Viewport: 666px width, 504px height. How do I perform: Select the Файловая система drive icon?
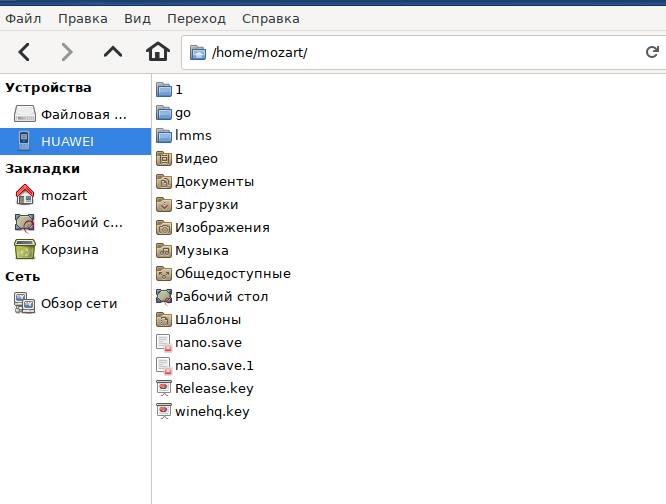pyautogui.click(x=25, y=114)
